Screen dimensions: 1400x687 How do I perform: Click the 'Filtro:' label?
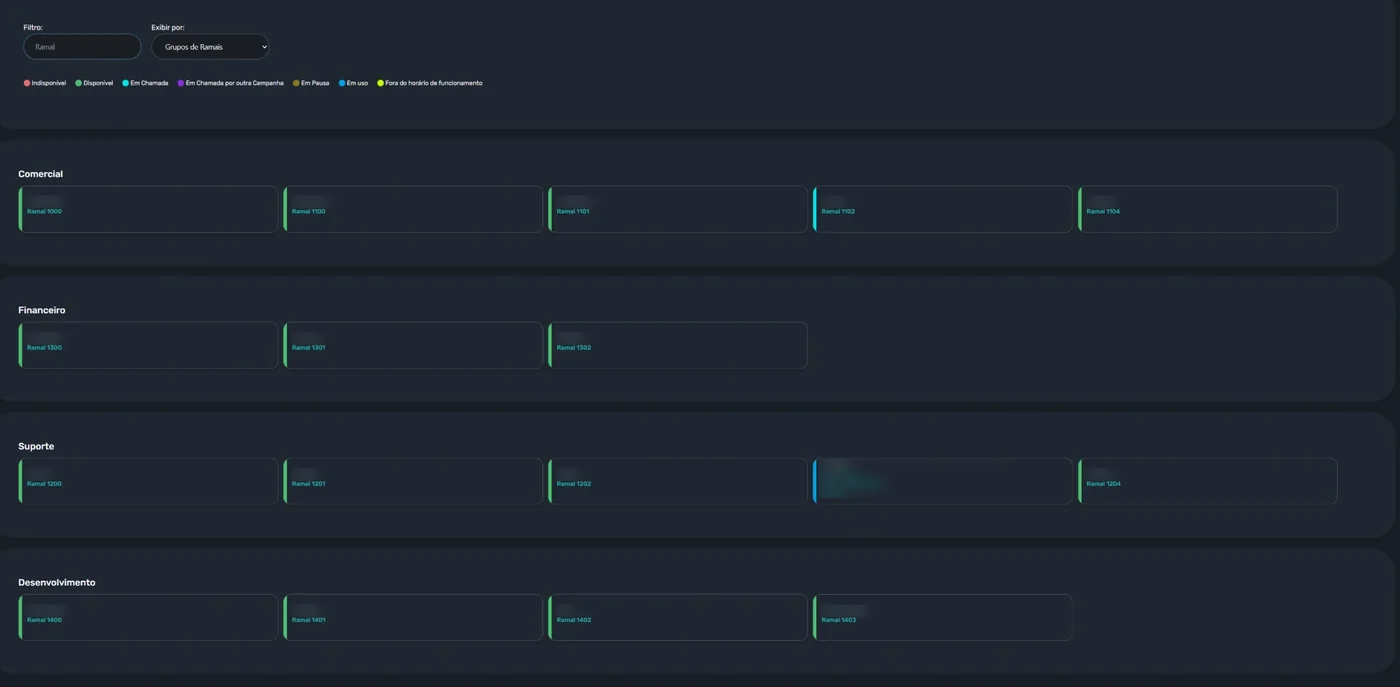33,27
